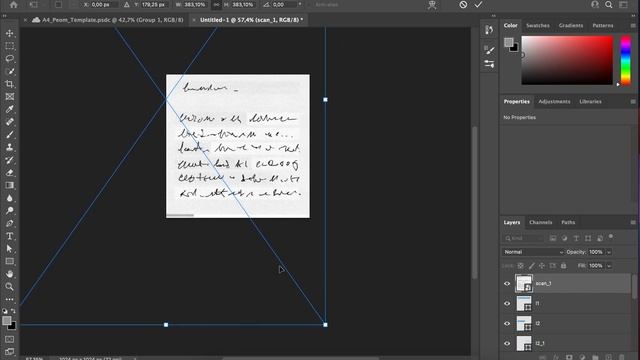This screenshot has height=360, width=640.
Task: Select the Crop tool
Action: 9,84
